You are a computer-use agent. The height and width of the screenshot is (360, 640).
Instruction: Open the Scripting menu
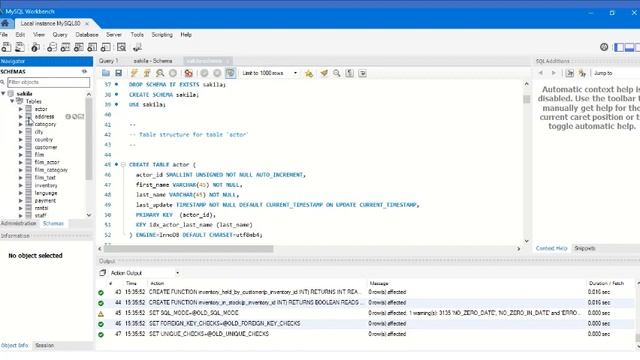tap(162, 35)
